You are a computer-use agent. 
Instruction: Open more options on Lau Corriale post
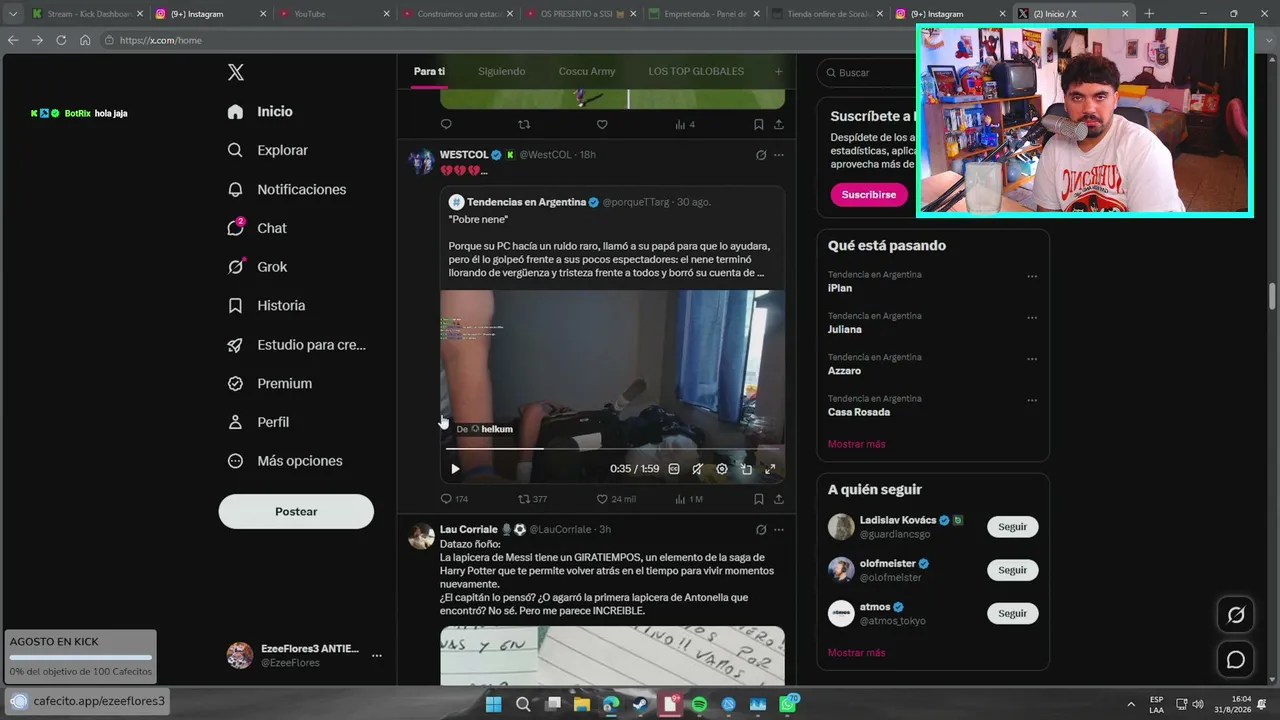pyautogui.click(x=779, y=530)
